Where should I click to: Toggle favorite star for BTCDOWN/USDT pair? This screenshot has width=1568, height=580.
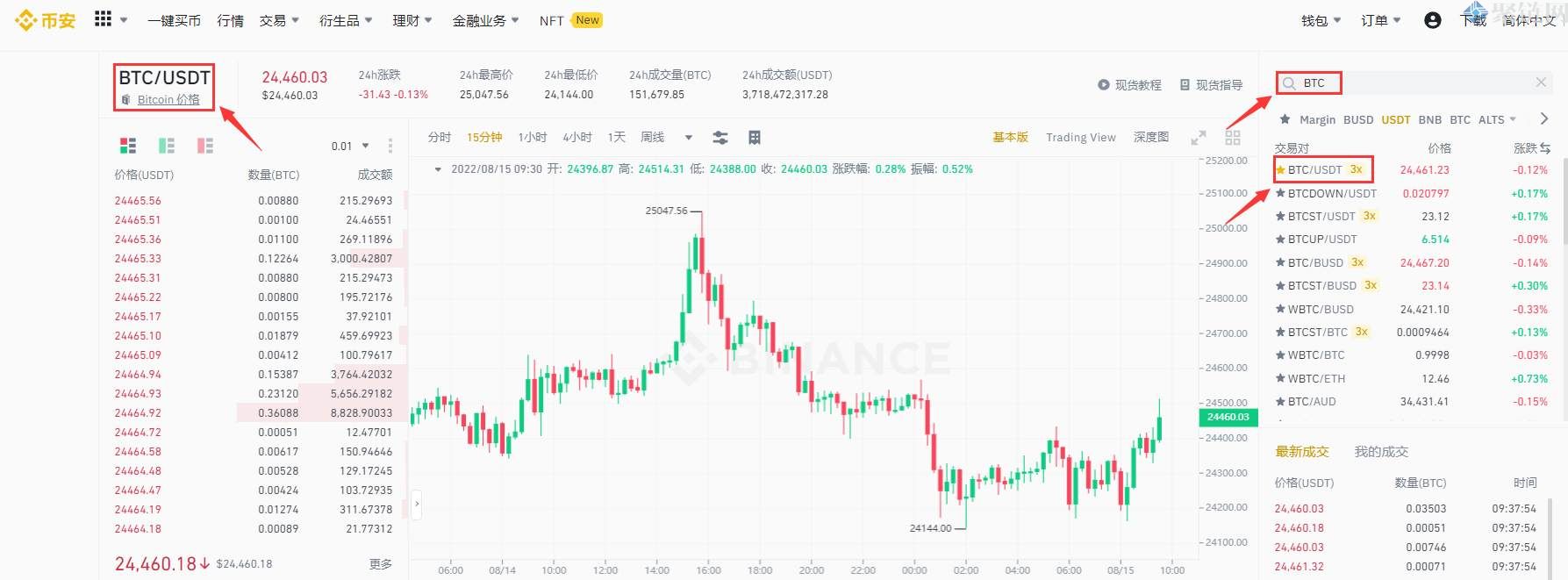(1281, 193)
